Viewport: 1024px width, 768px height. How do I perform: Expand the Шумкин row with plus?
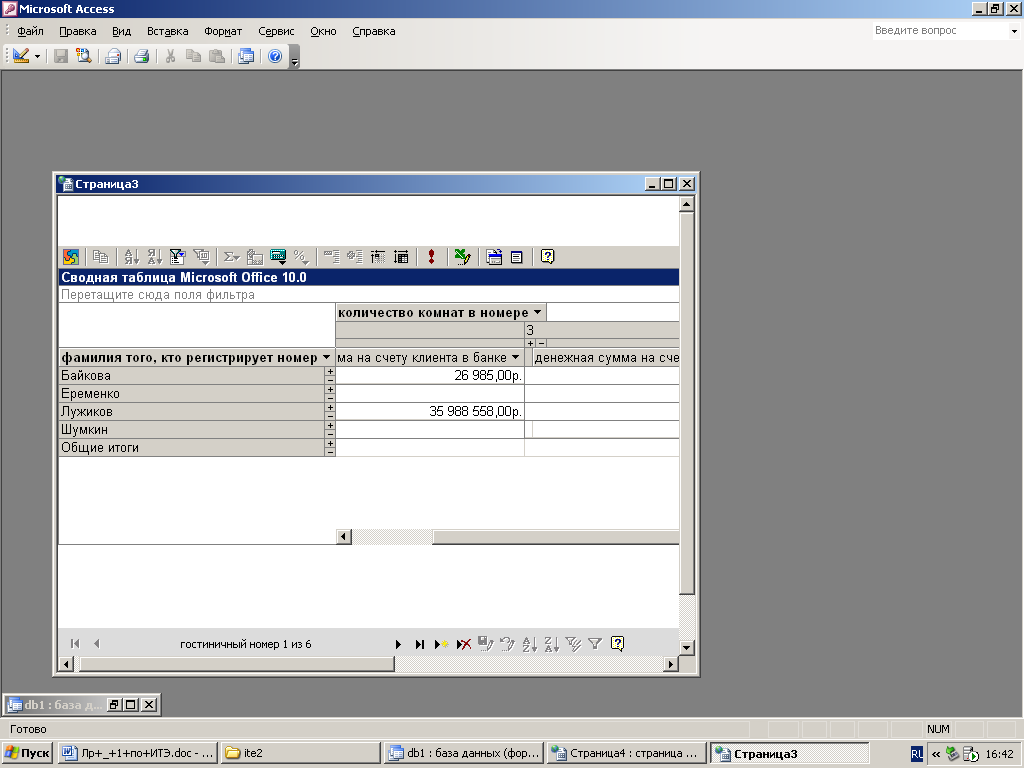(330, 426)
